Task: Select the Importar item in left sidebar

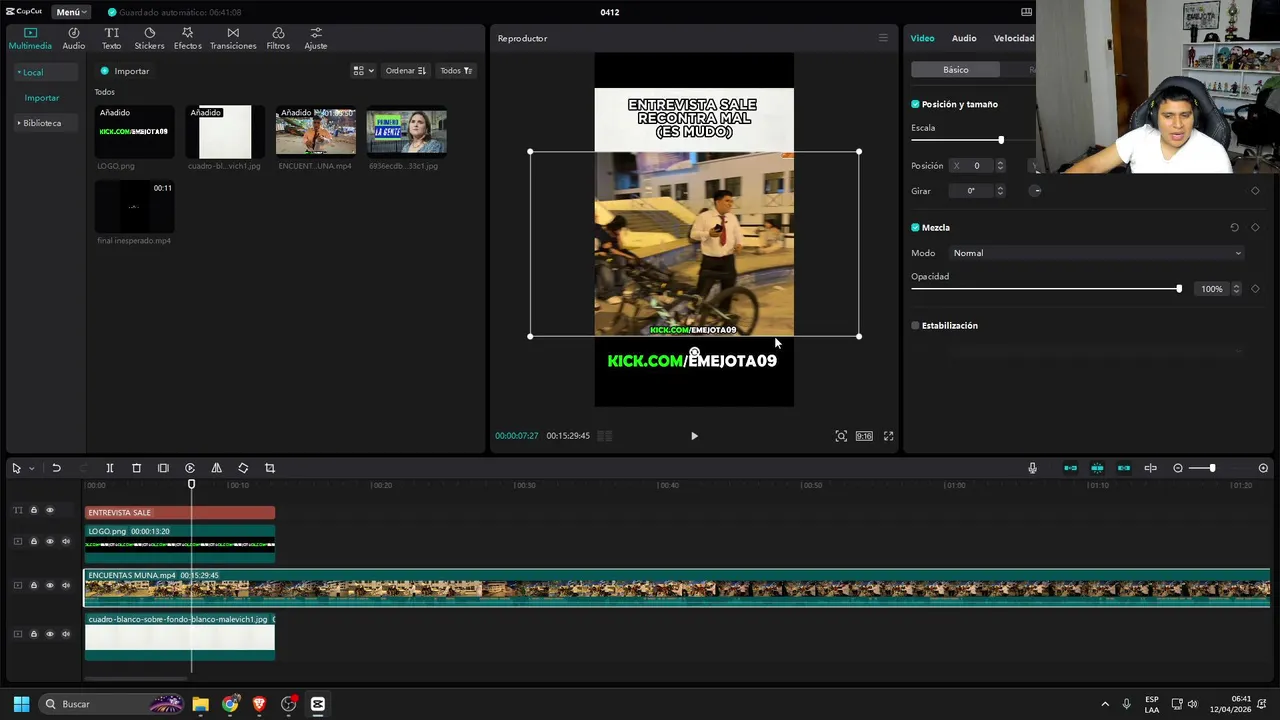Action: pos(42,98)
